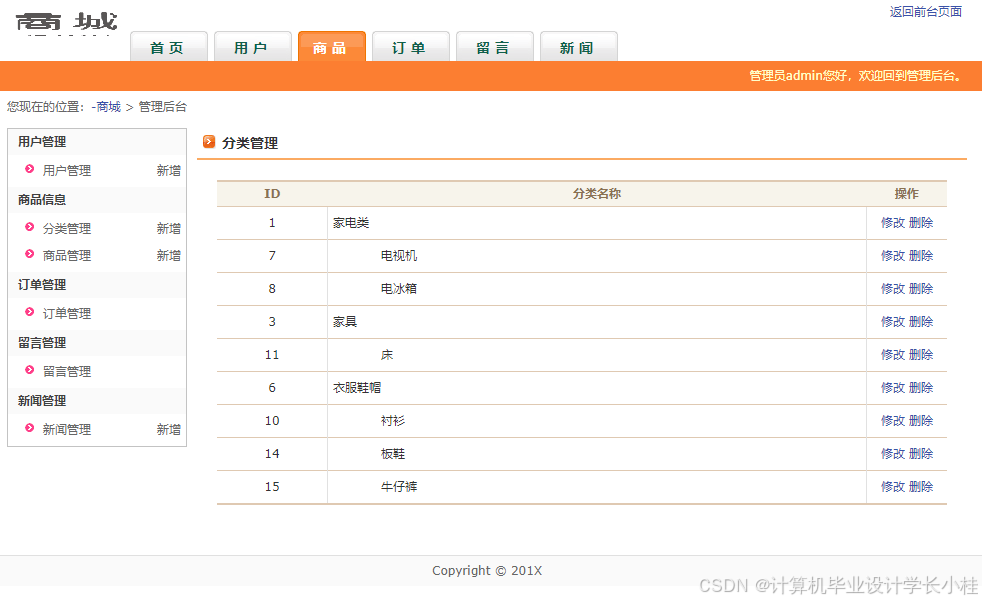Click the orange arrow icon beside 分类管理 heading
982x603 pixels.
click(209, 142)
